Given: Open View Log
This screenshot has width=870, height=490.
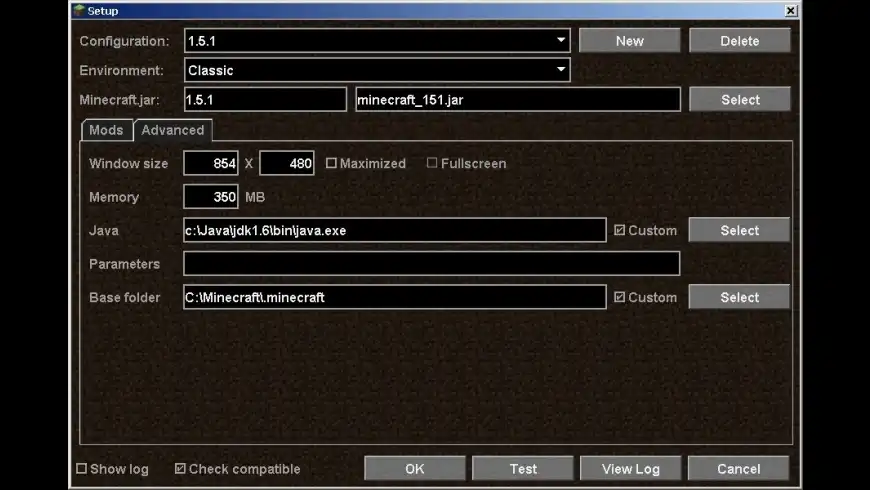Looking at the screenshot, I should click(631, 469).
